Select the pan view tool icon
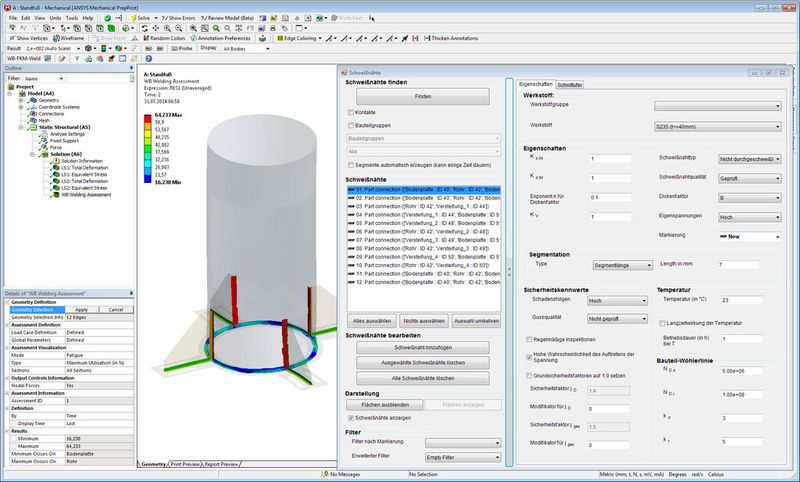Viewport: 800px width, 482px height. tap(156, 28)
